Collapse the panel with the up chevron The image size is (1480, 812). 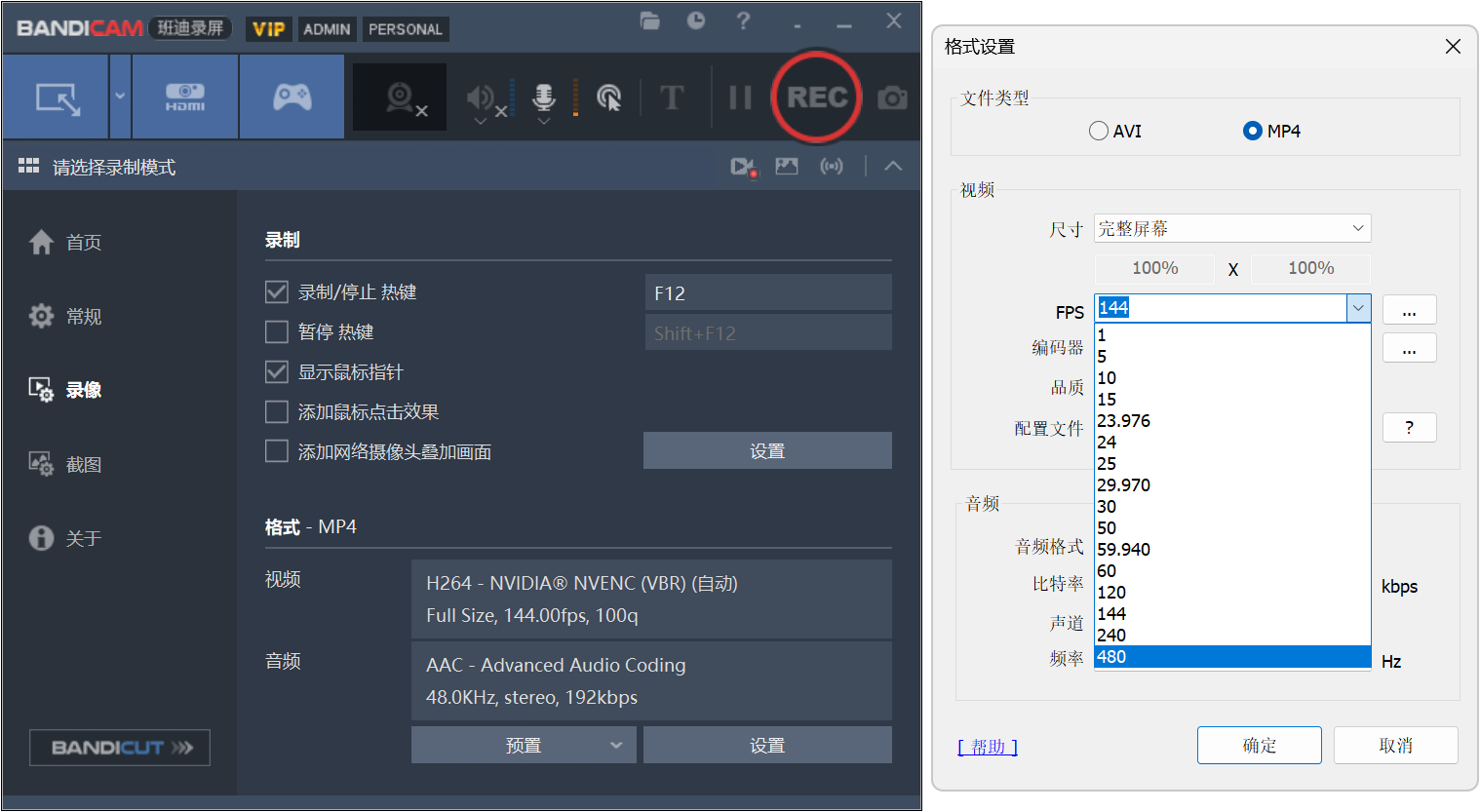[893, 167]
